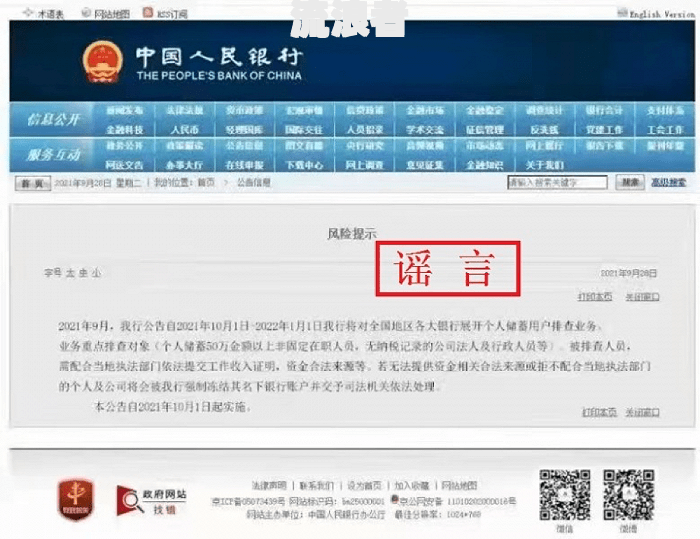Select 政策解读 under 服务互动
700x539 pixels.
[x=184, y=146]
